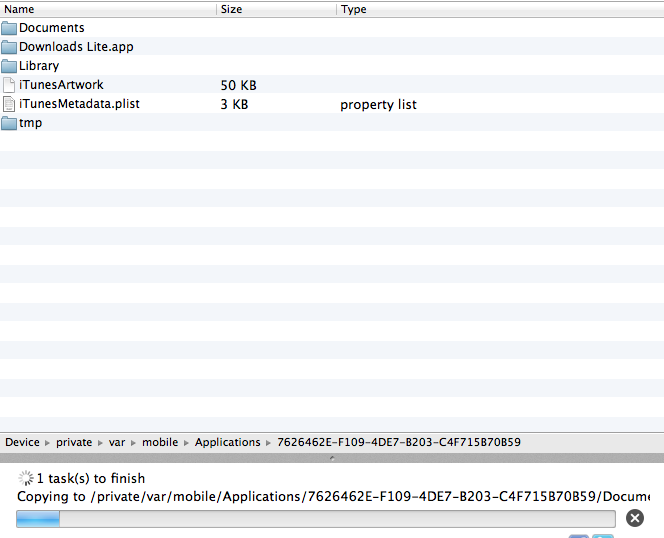Click the copy progress bar

tap(316, 518)
